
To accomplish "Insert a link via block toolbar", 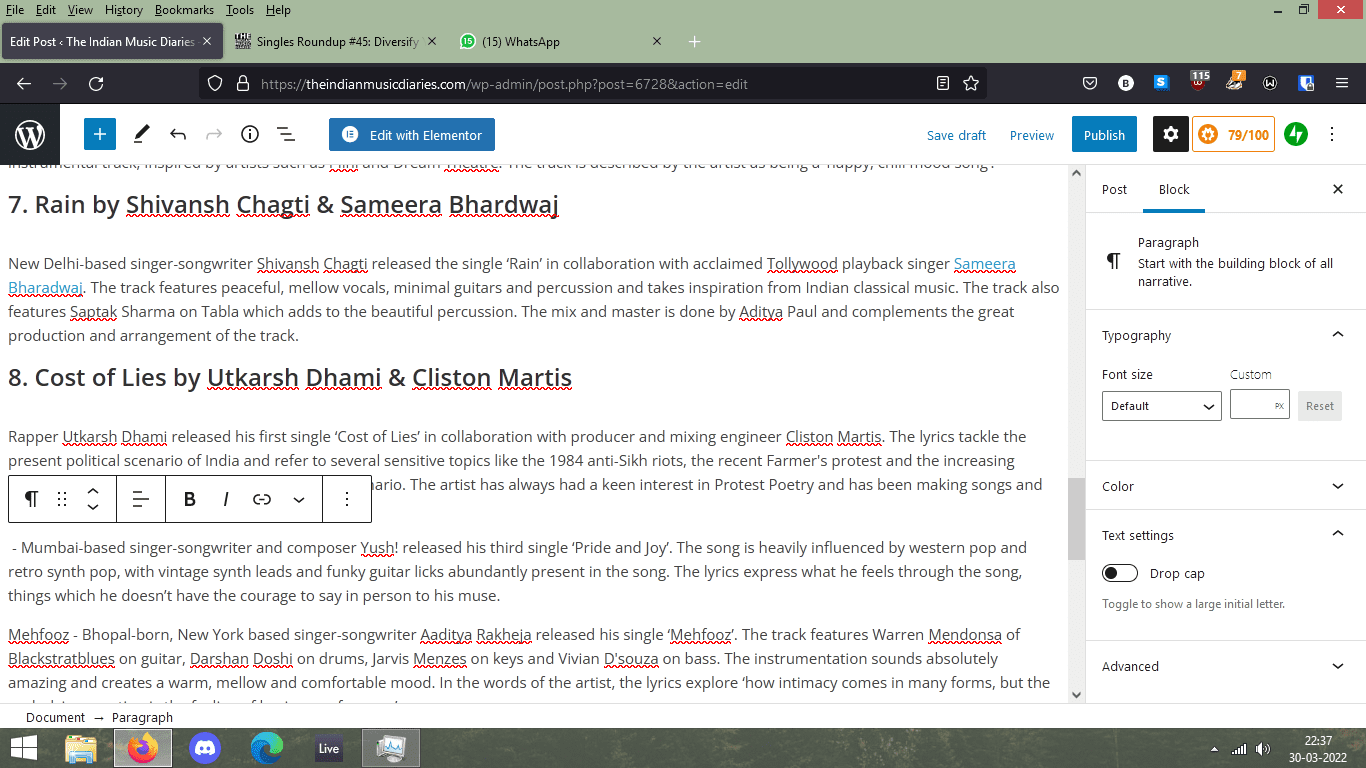I will [x=262, y=499].
